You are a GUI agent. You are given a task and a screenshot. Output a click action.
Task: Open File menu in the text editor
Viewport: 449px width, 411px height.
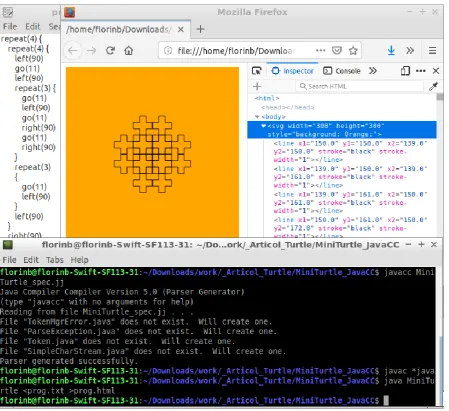10,26
